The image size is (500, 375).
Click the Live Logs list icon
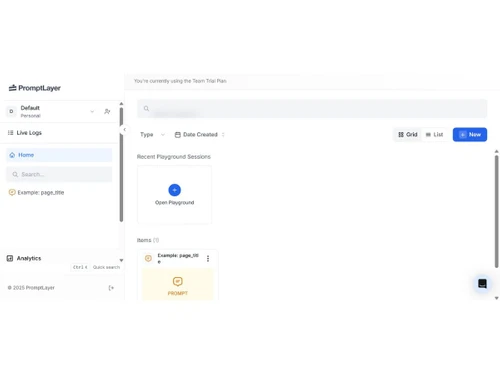point(10,133)
